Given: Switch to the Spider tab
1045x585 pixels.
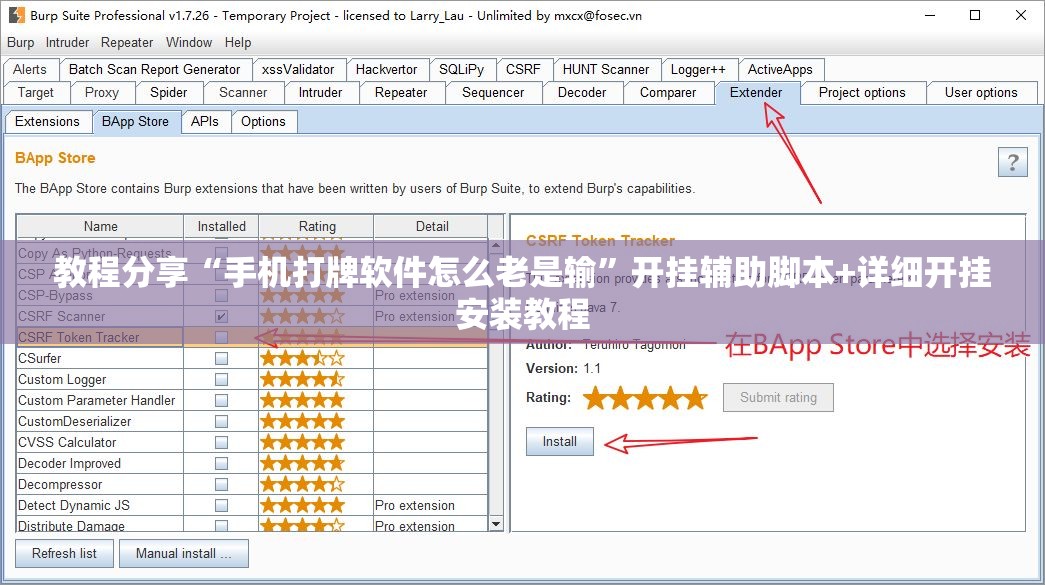Looking at the screenshot, I should [169, 93].
